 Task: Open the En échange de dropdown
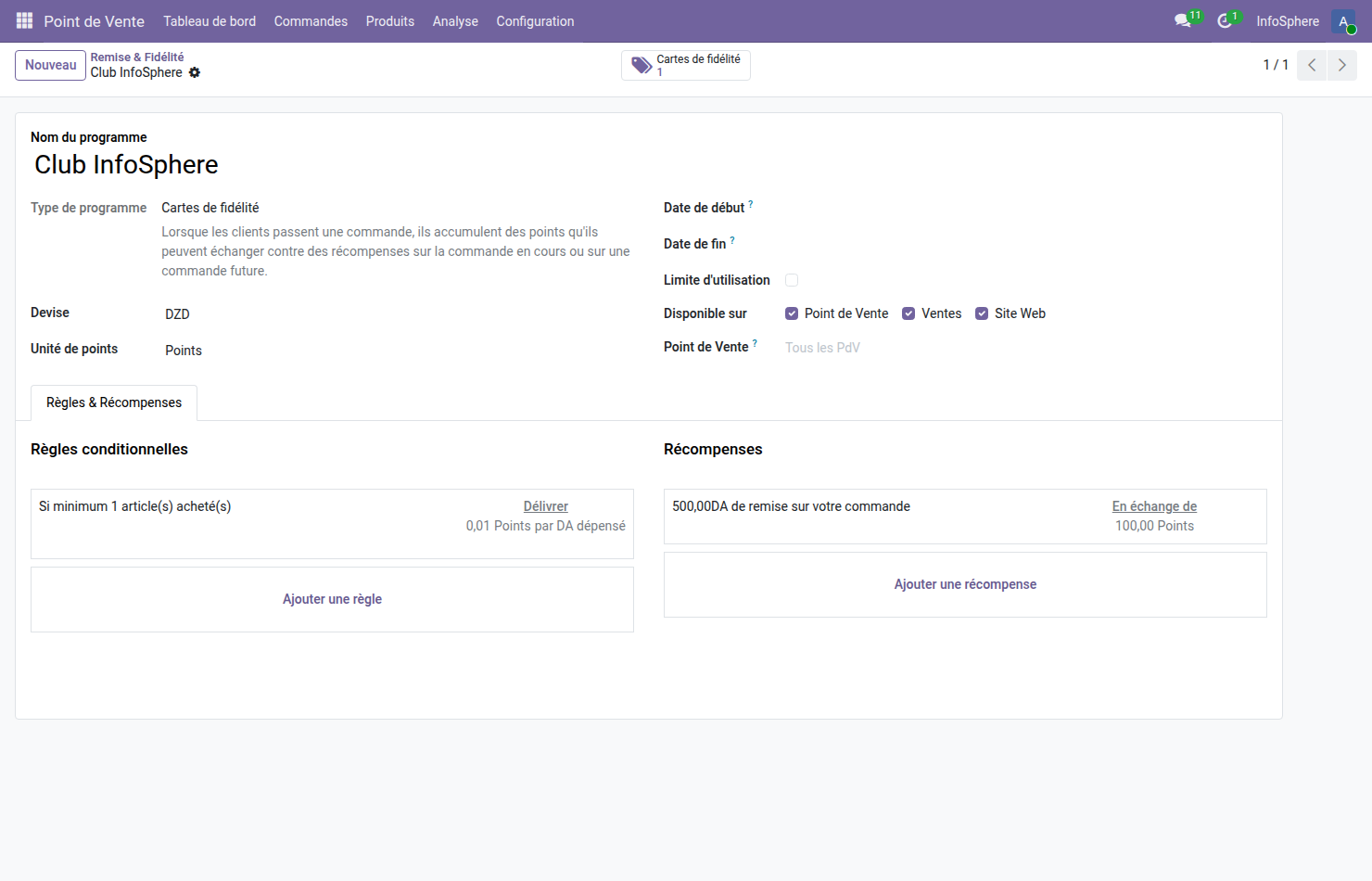(x=1154, y=505)
